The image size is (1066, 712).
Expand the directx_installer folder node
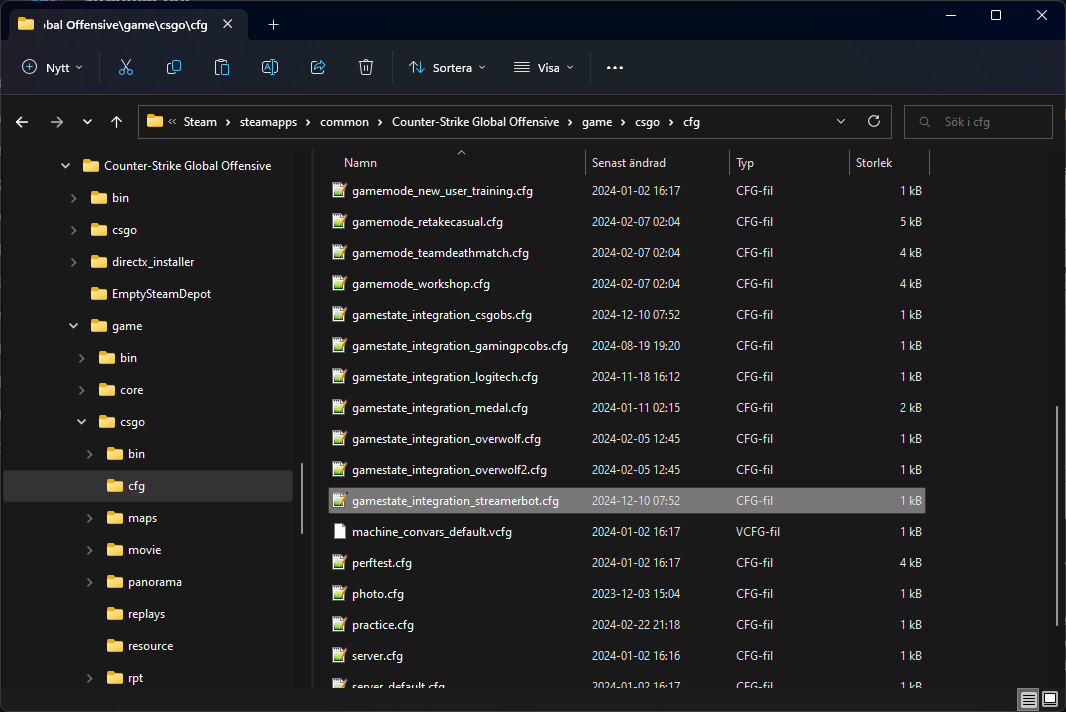coord(74,262)
